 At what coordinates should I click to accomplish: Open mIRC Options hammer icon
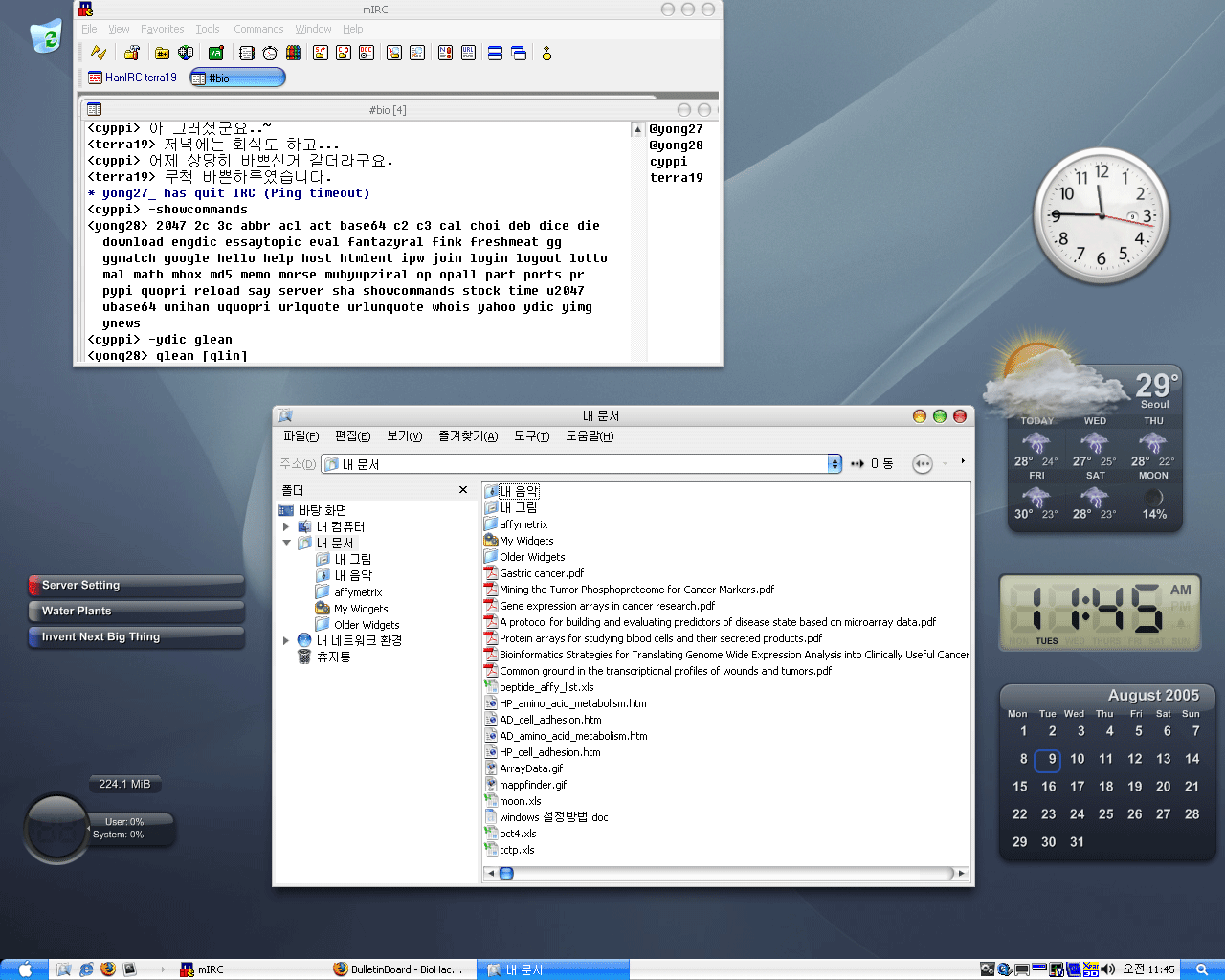click(x=132, y=54)
